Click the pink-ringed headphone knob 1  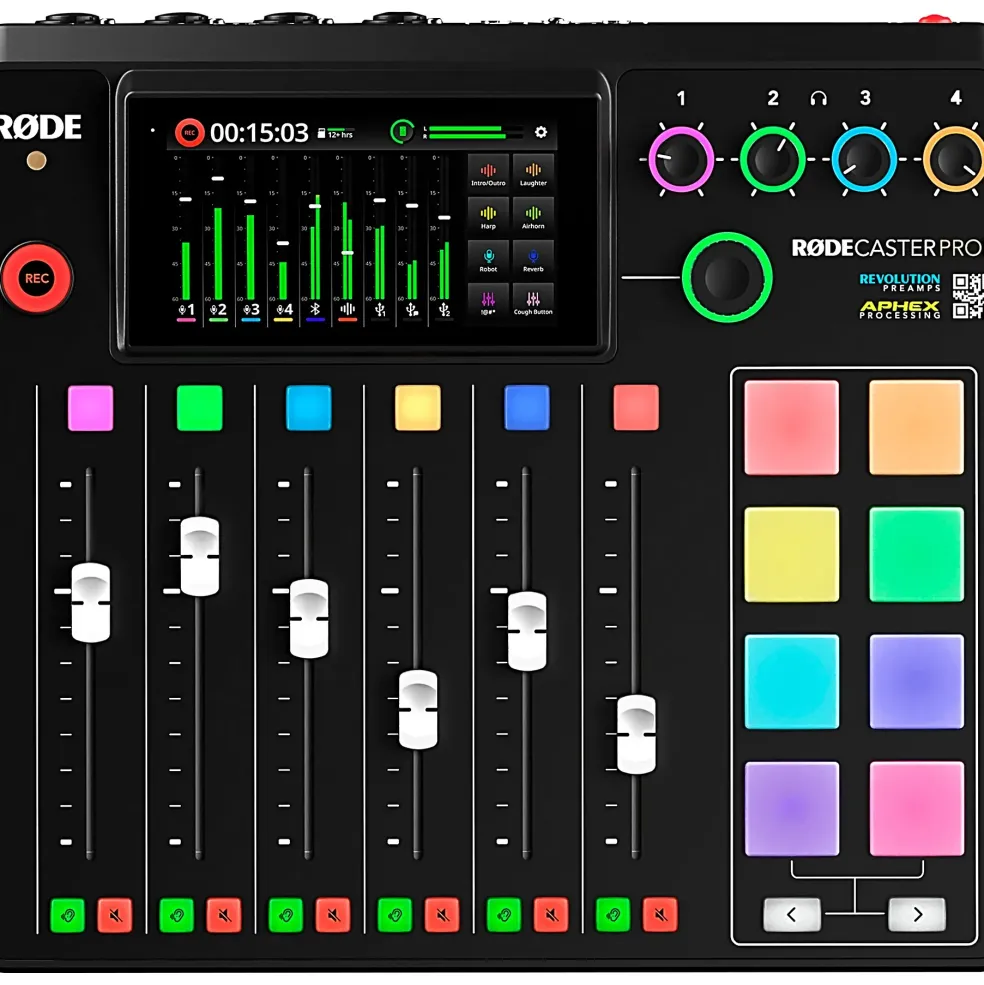681,160
